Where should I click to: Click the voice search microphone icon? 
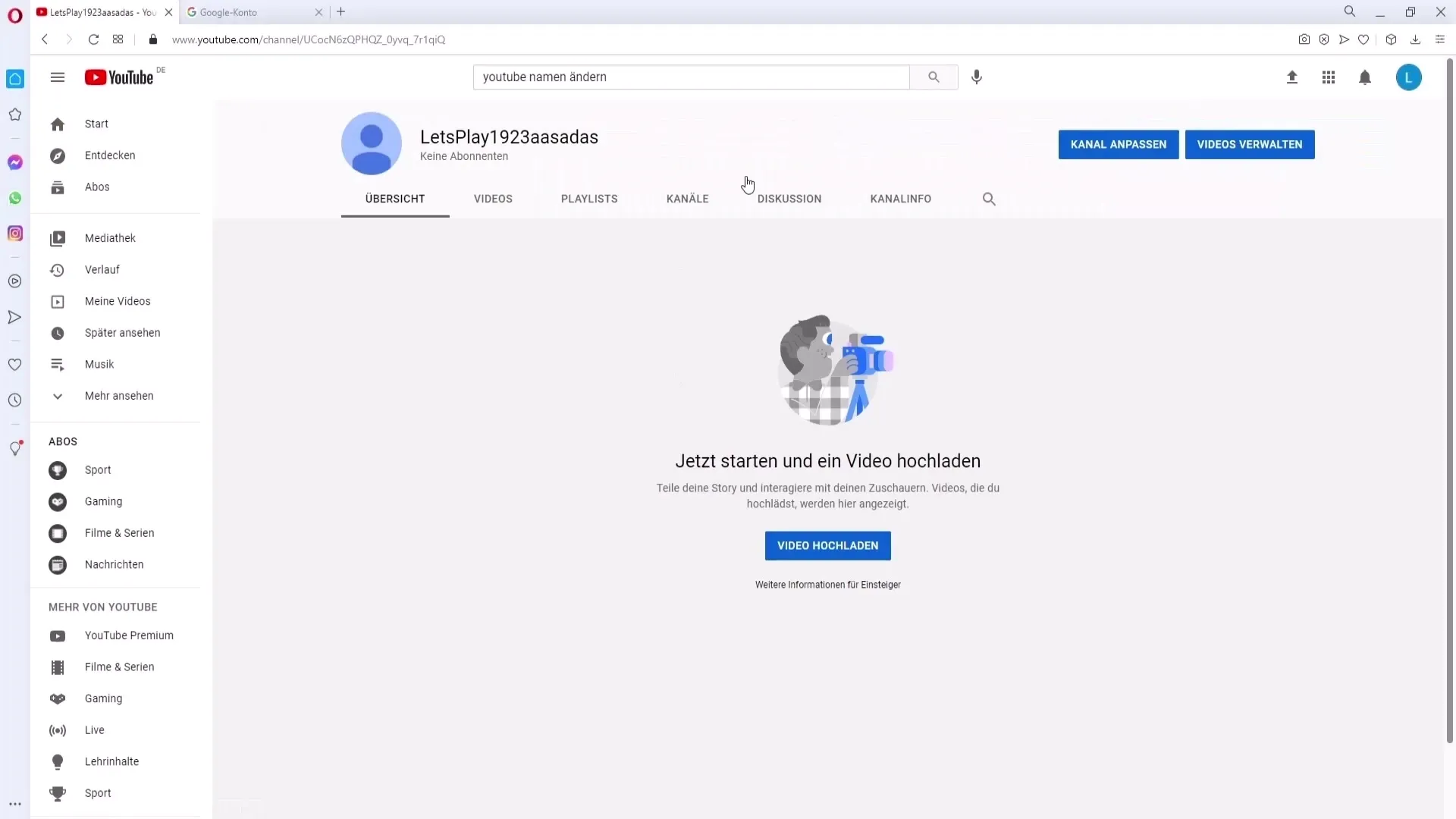tap(977, 77)
